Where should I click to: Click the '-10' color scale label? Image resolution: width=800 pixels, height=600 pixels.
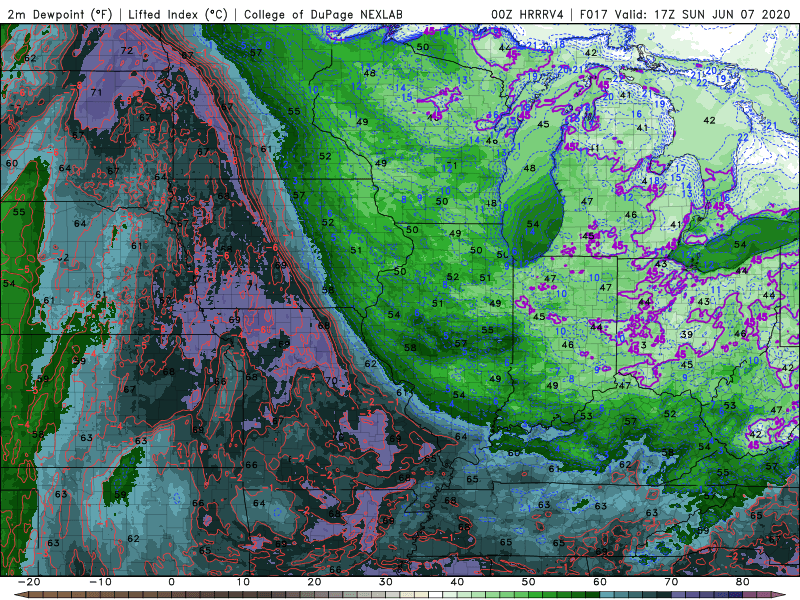coord(100,582)
